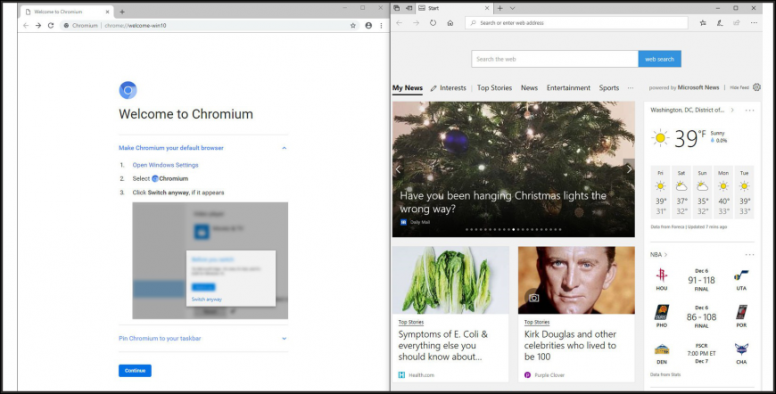Close the Welcome to Chromium tab
The height and width of the screenshot is (394, 776).
pos(106,11)
